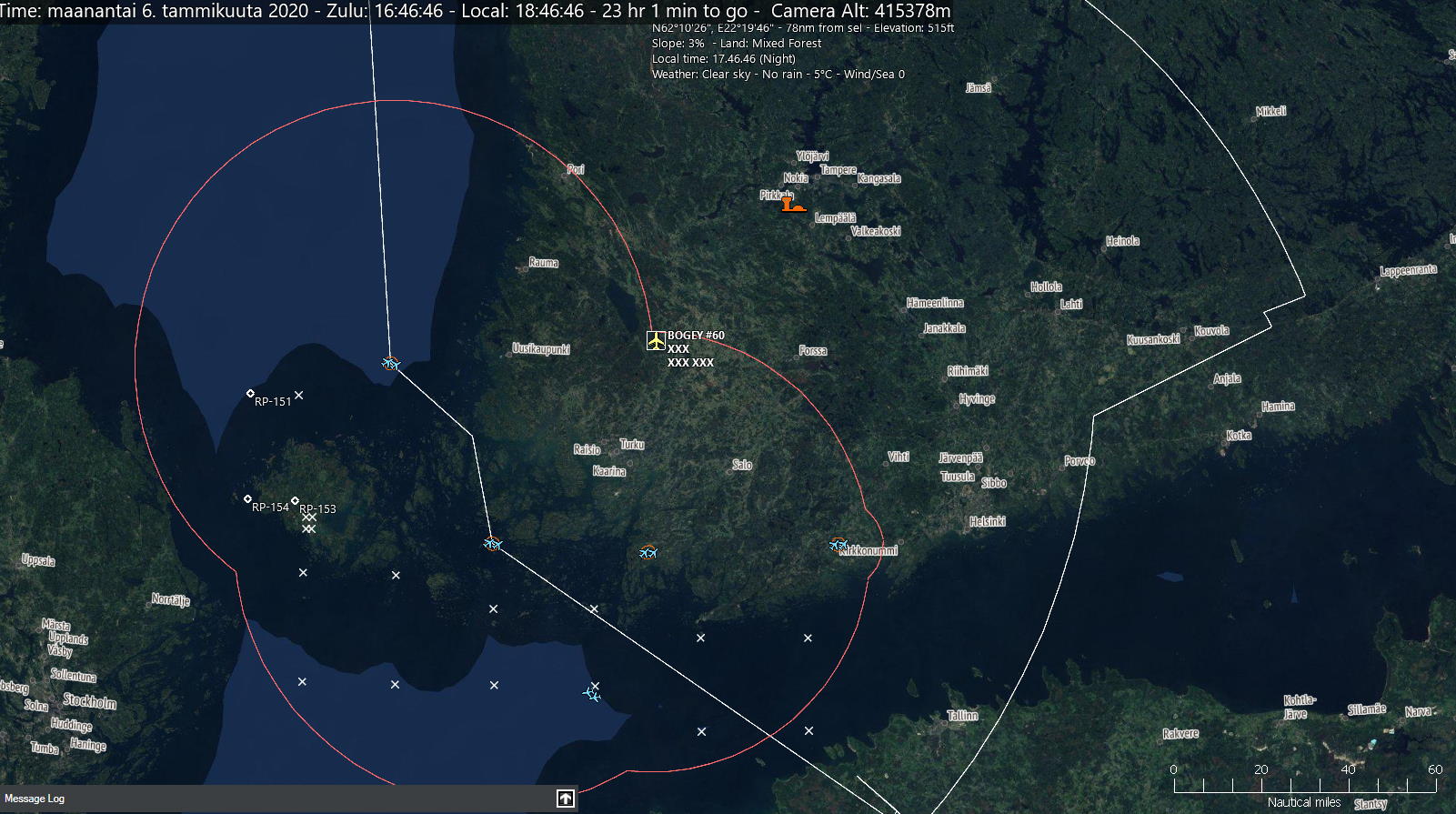Screen dimensions: 1456x814
Task: Select the aircraft beside the Kirkkonummi label
Action: (x=838, y=545)
